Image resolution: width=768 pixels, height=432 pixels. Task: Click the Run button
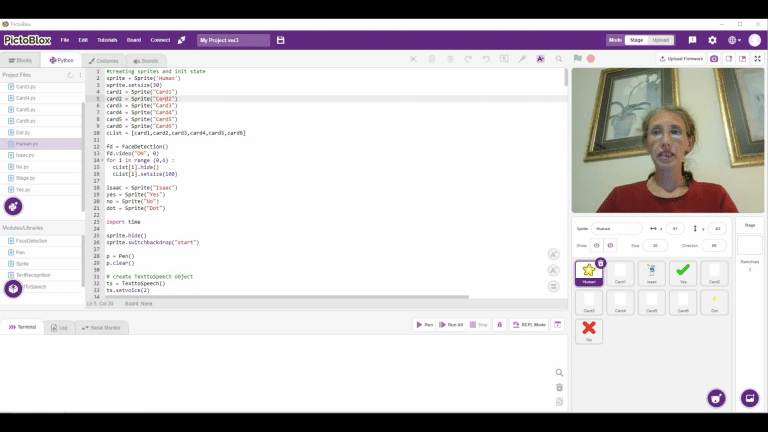425,325
